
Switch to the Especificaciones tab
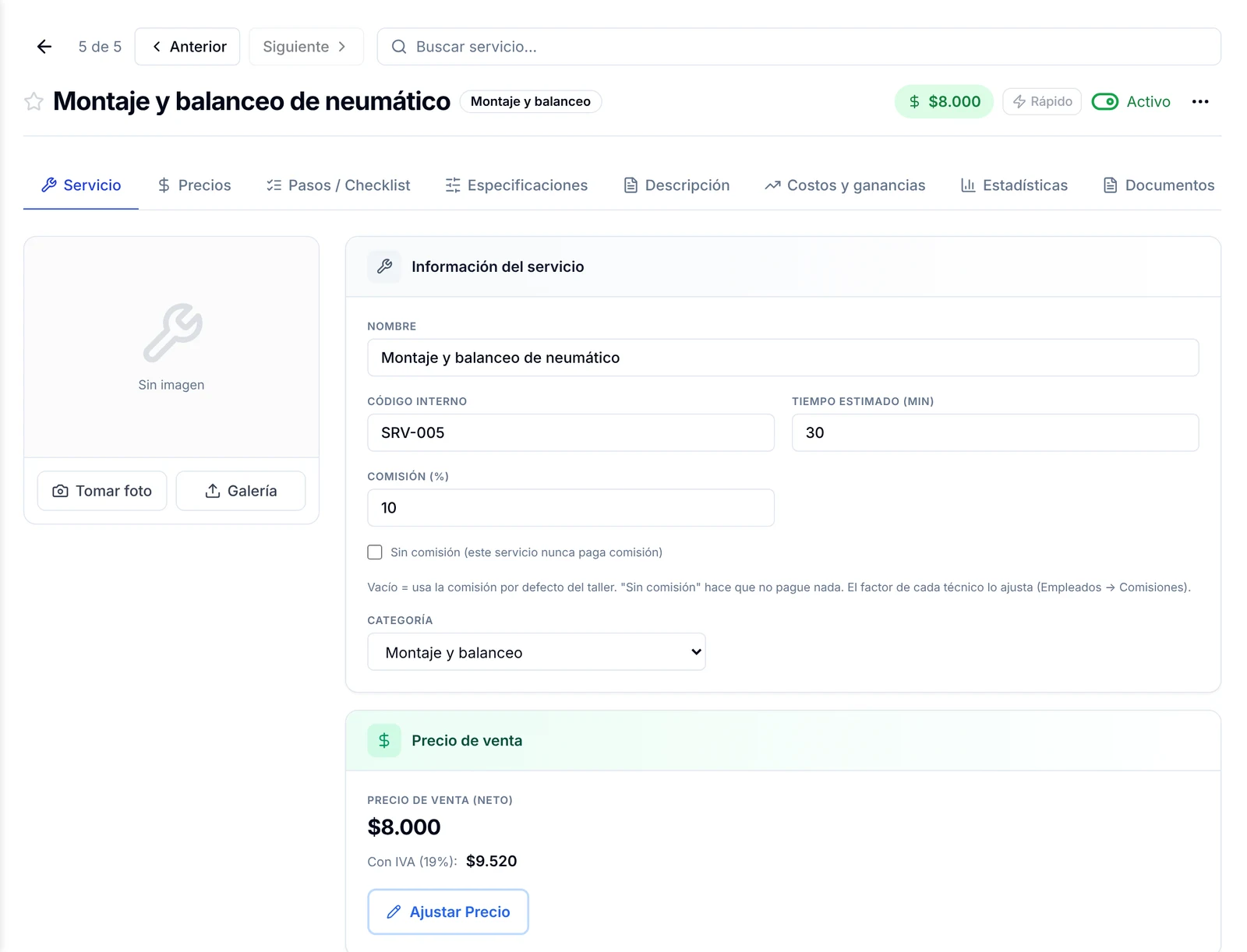[x=517, y=185]
